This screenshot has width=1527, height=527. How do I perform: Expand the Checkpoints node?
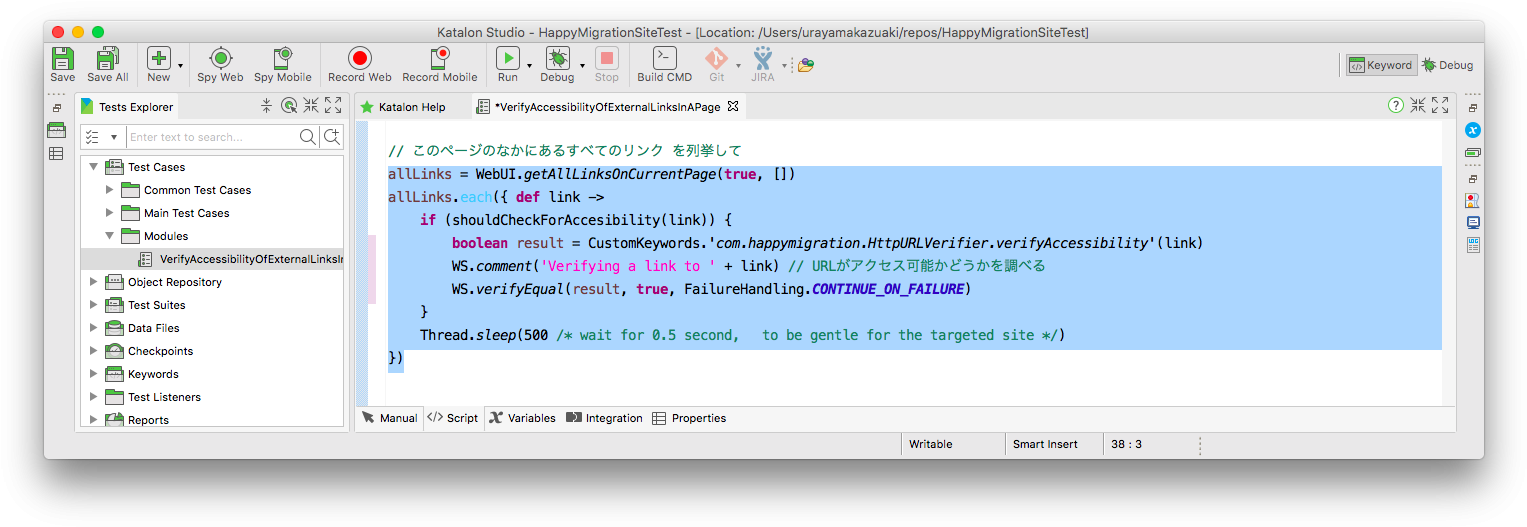pyautogui.click(x=94, y=351)
